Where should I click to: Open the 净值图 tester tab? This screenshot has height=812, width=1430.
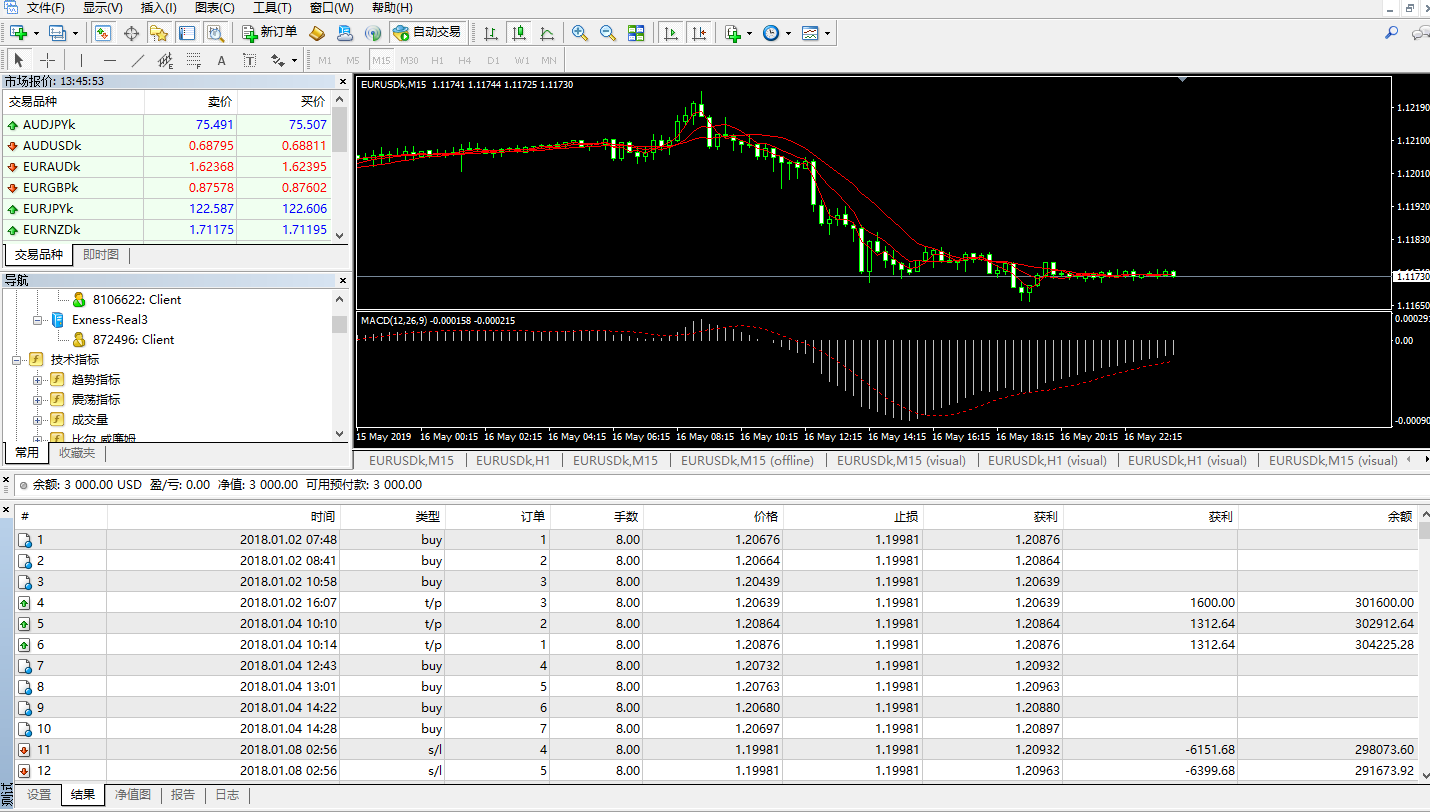tap(133, 795)
